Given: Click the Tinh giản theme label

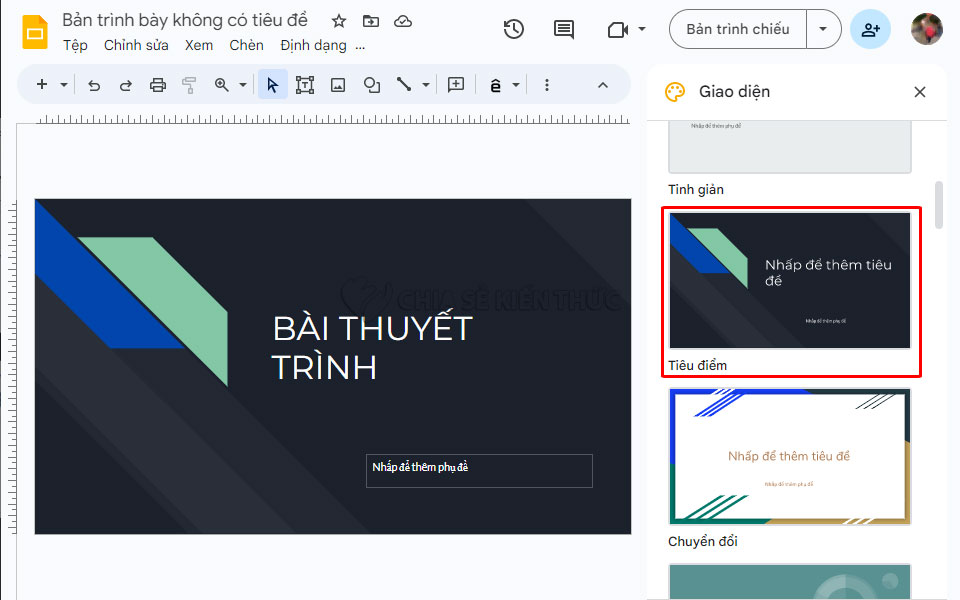Looking at the screenshot, I should 696,190.
